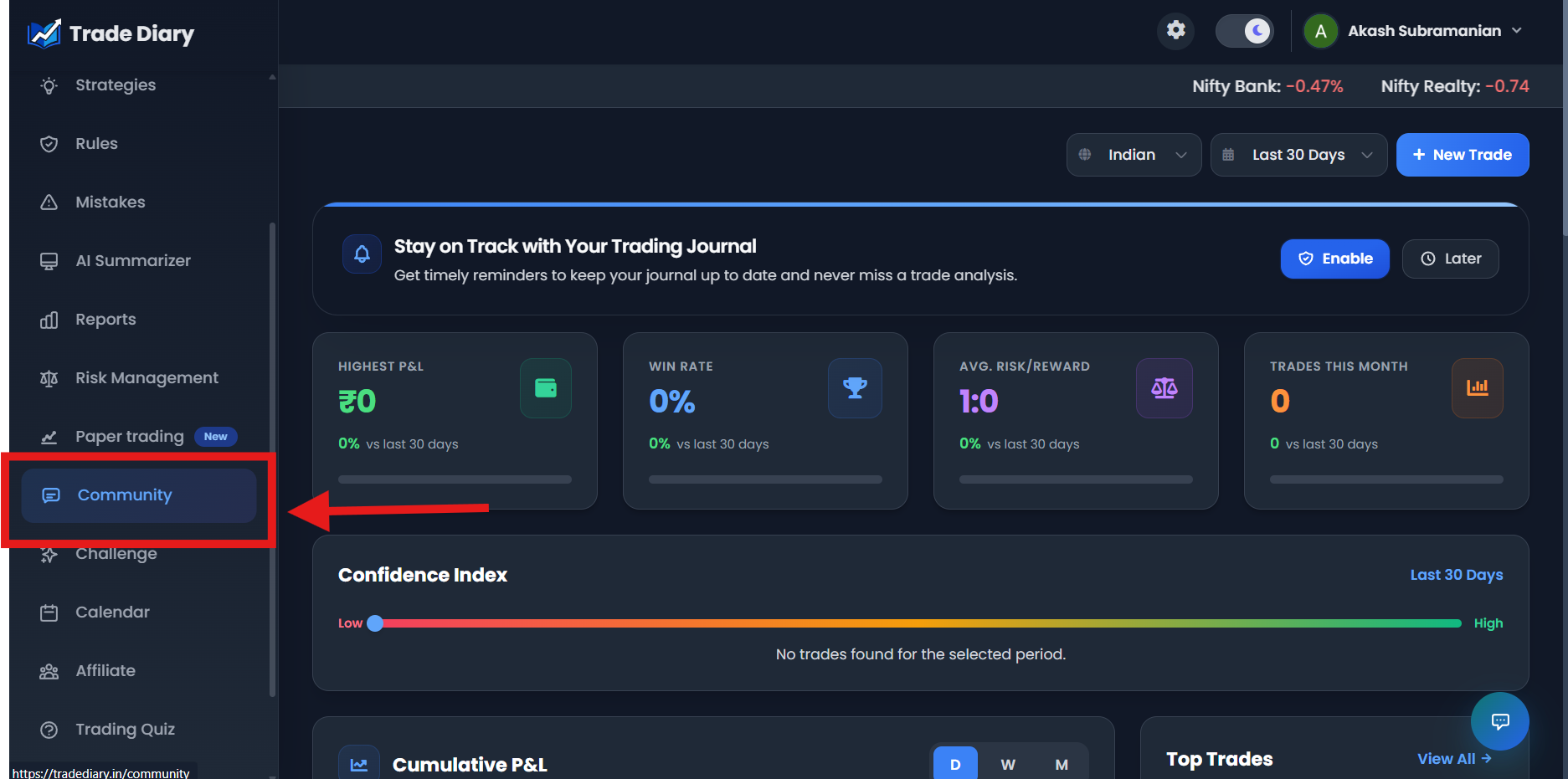Click the Trade Diary logo icon
This screenshot has width=1568, height=779.
click(x=44, y=33)
